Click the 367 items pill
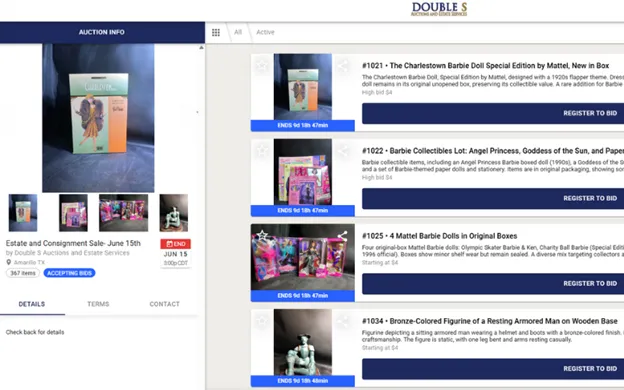The image size is (624, 390). click(23, 273)
